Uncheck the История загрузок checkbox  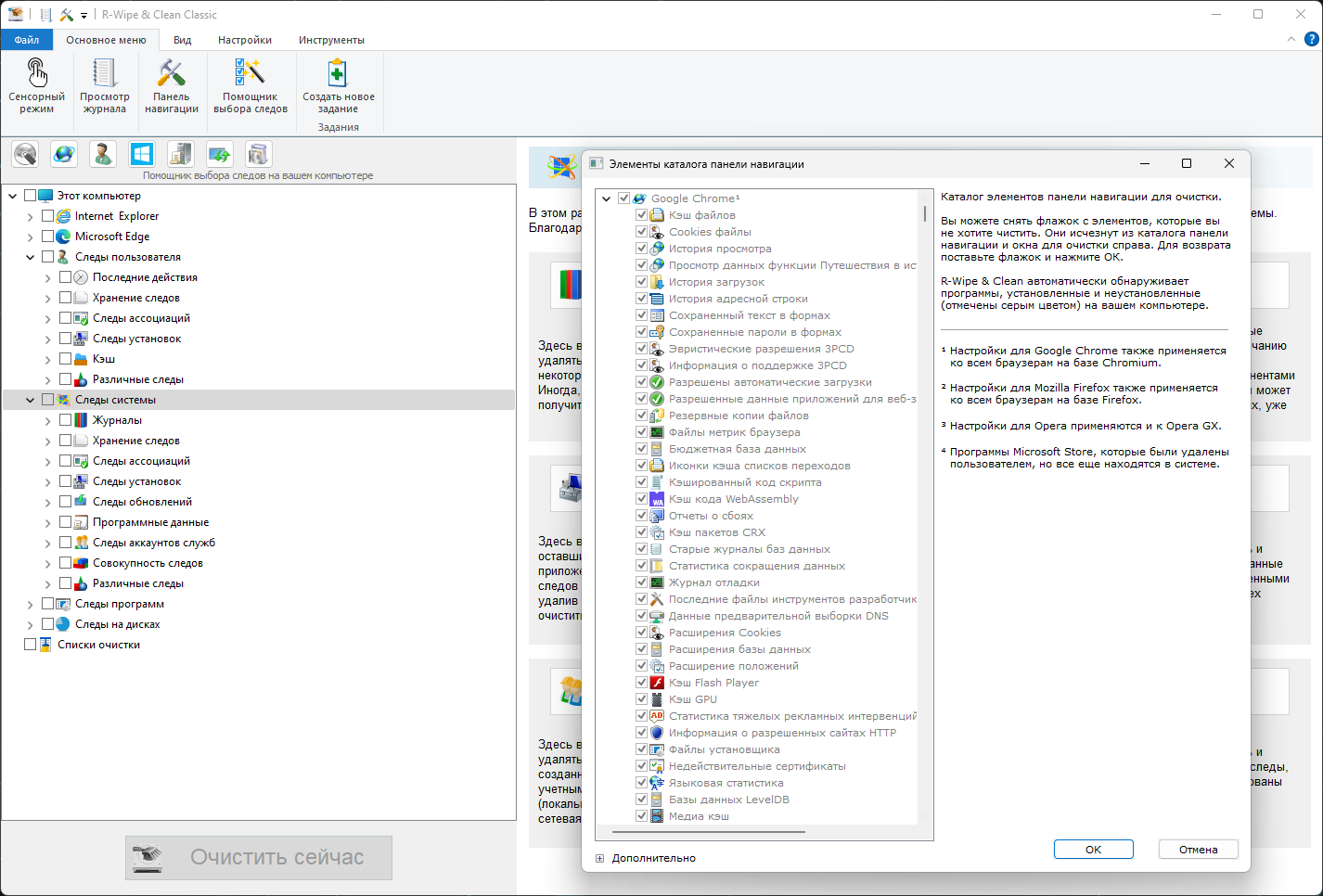pyautogui.click(x=641, y=282)
